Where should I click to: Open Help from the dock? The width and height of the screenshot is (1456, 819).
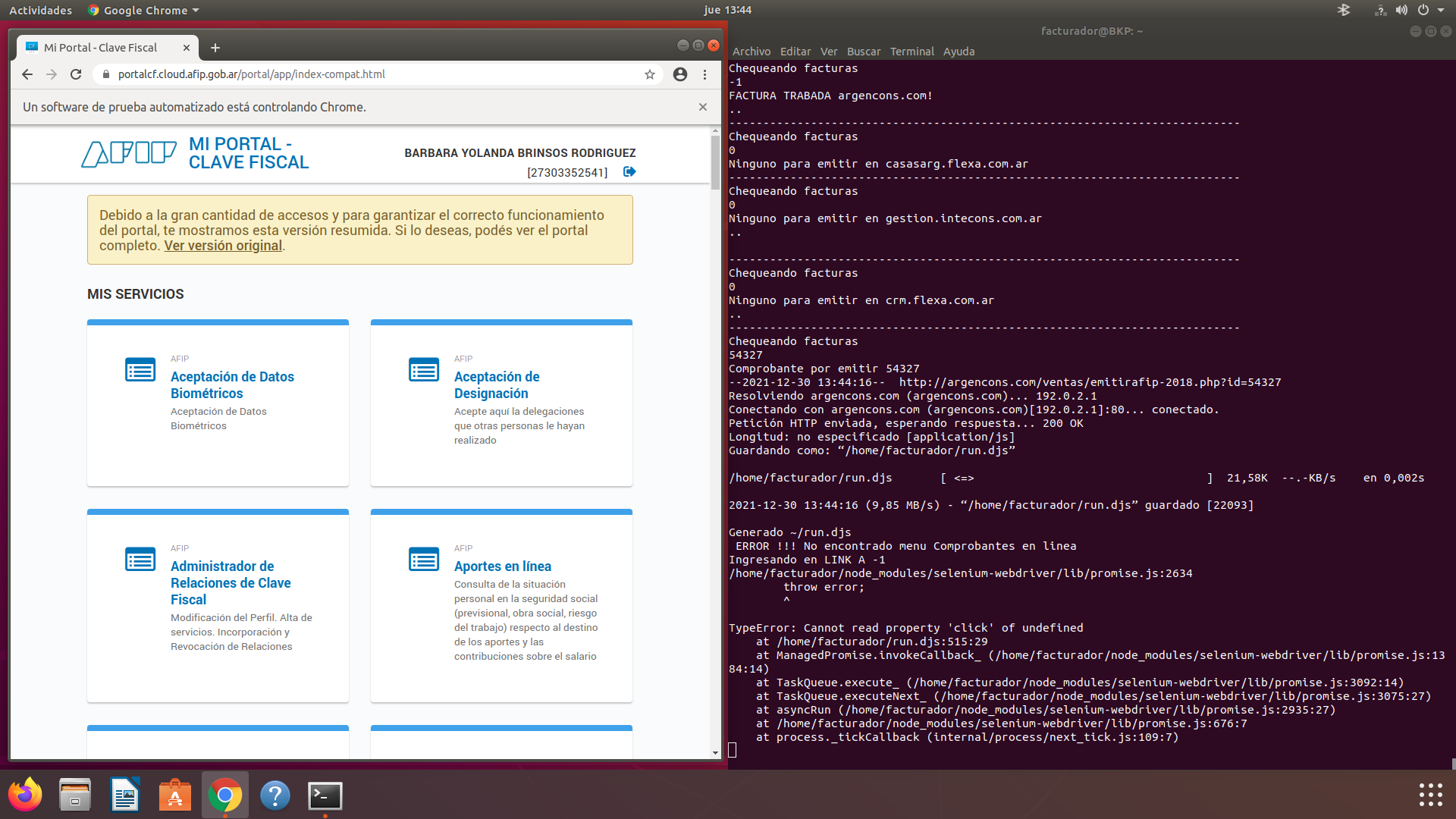click(275, 795)
